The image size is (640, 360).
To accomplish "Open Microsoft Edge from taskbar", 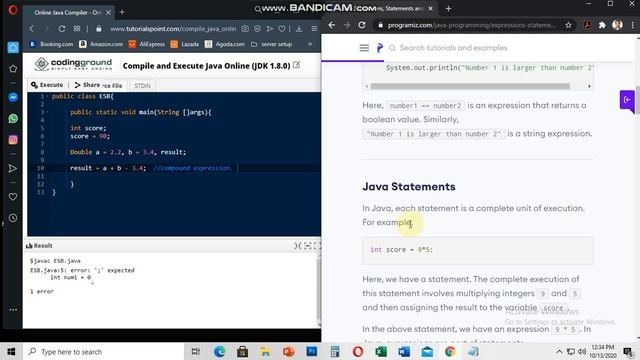I will coord(219,351).
